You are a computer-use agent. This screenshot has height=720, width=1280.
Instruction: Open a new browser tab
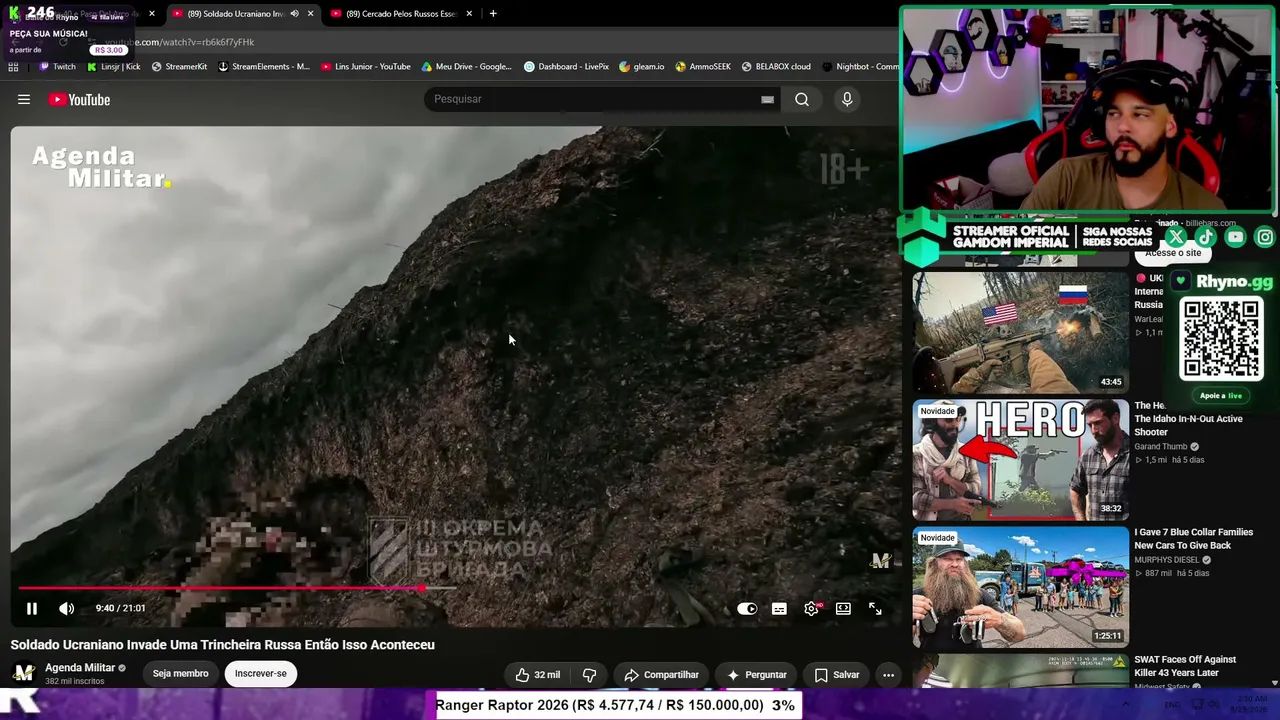pos(493,14)
